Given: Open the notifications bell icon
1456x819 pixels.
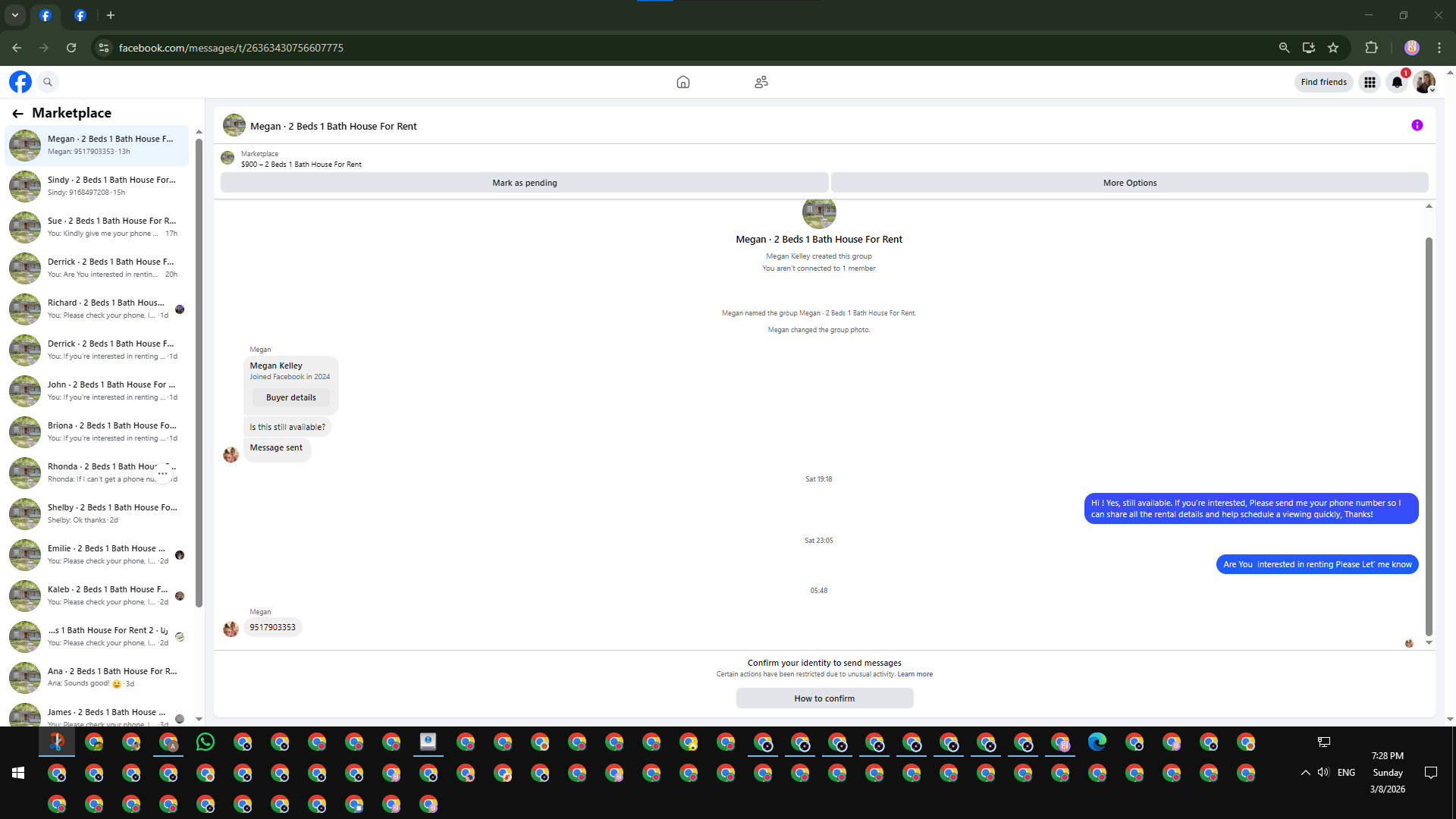Looking at the screenshot, I should click(x=1397, y=82).
